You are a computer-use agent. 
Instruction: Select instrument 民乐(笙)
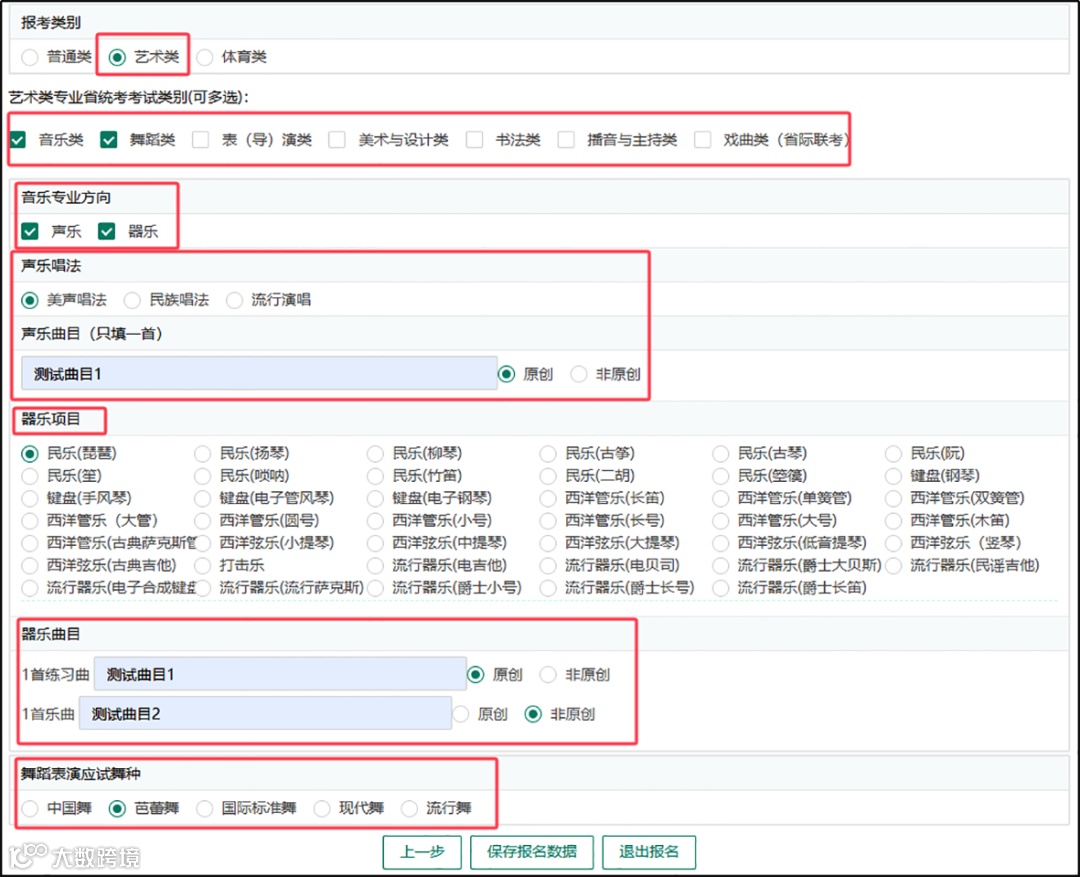pos(30,476)
